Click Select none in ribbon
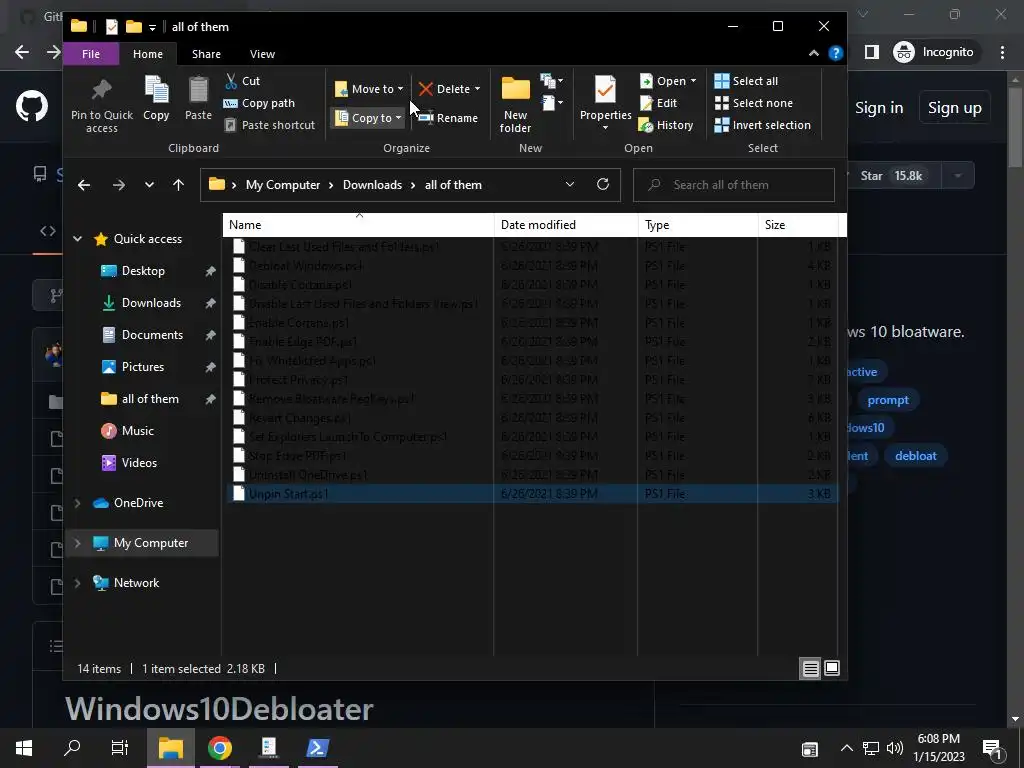Viewport: 1024px width, 768px height. coord(753,103)
